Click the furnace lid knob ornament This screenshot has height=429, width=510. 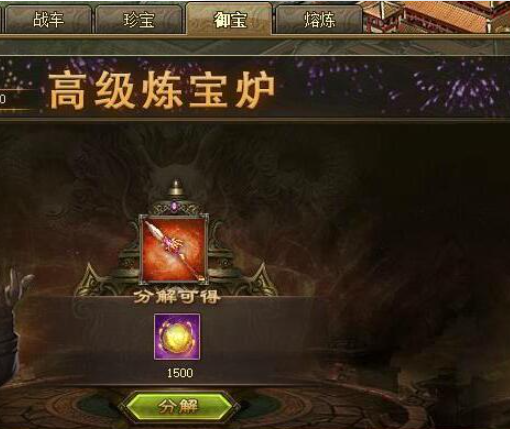(176, 187)
